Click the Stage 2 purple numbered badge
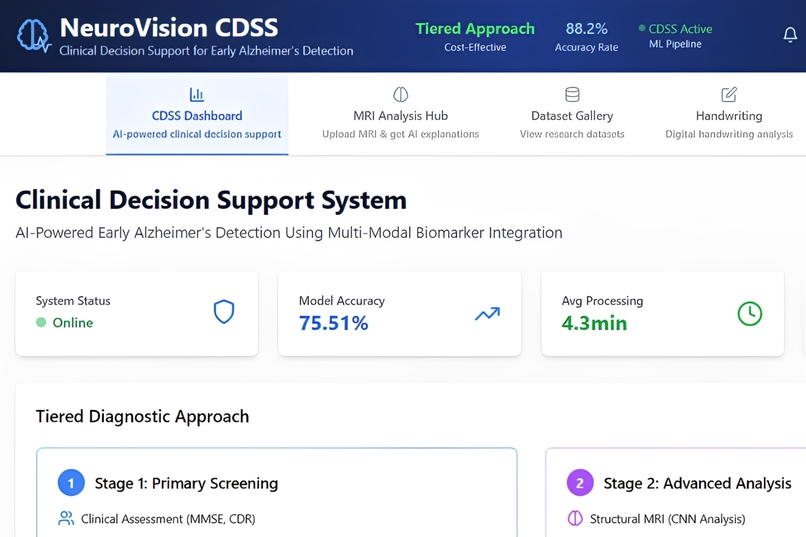The image size is (806, 537). point(580,483)
